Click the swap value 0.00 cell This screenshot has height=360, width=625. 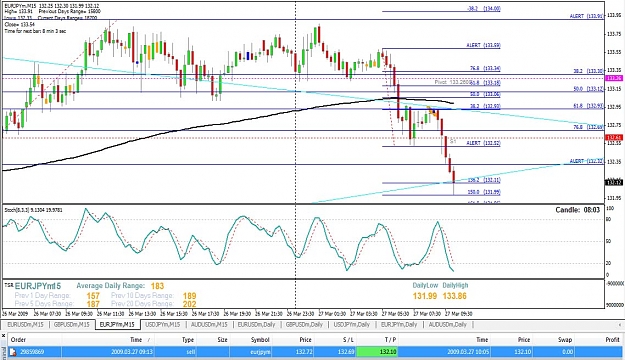(567, 352)
